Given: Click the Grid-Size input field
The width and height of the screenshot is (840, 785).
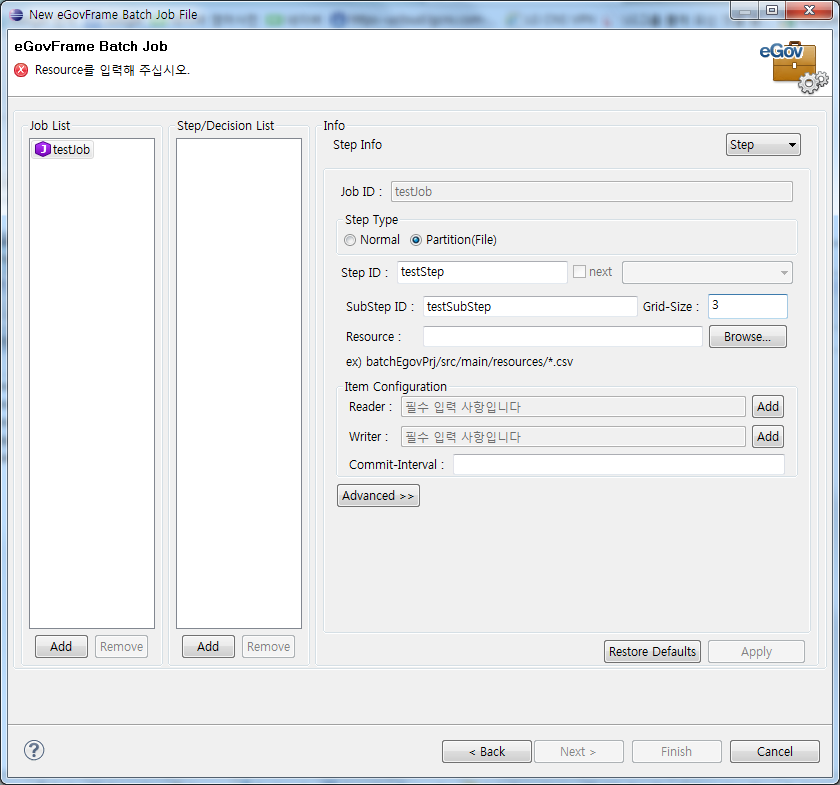Looking at the screenshot, I should [747, 306].
